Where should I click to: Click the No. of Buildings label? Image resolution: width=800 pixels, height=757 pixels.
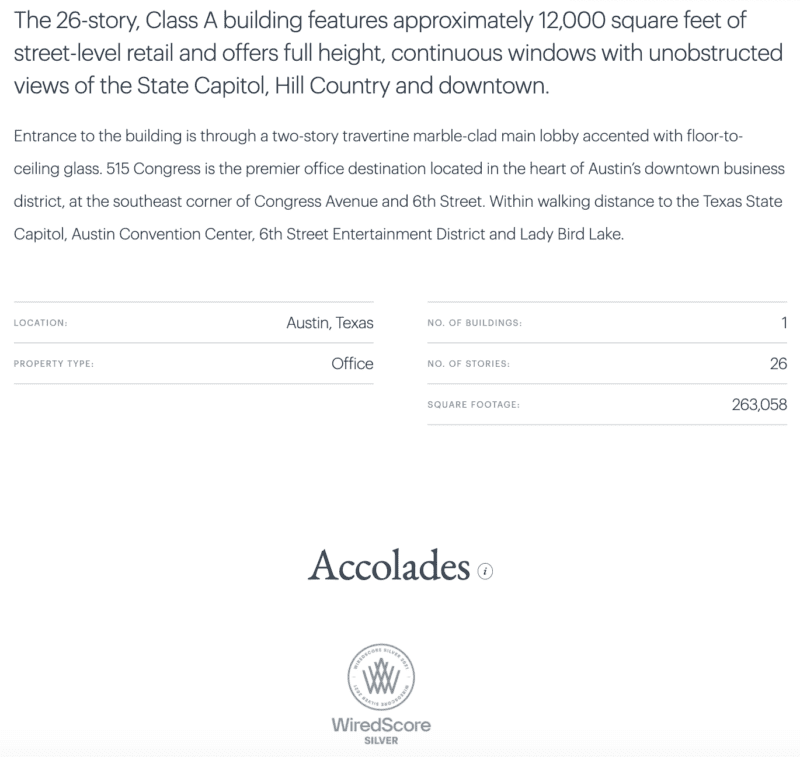(474, 323)
